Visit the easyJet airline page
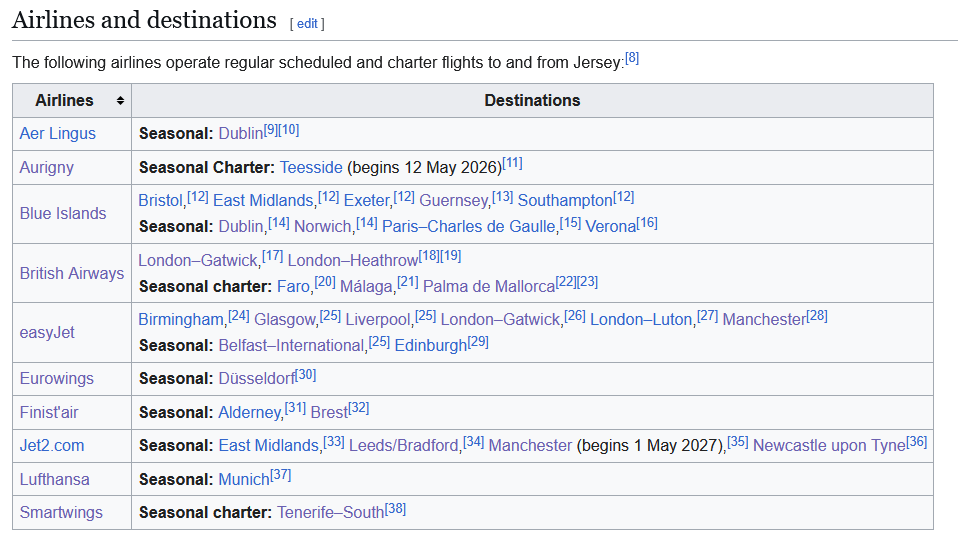958x554 pixels. 47,332
